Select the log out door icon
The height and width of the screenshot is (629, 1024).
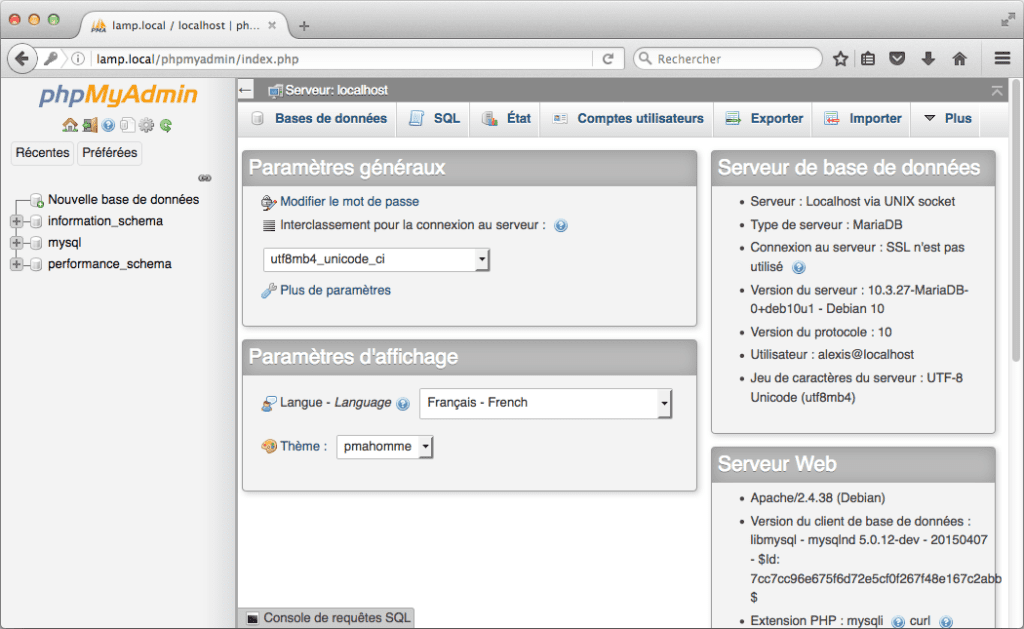[89, 124]
